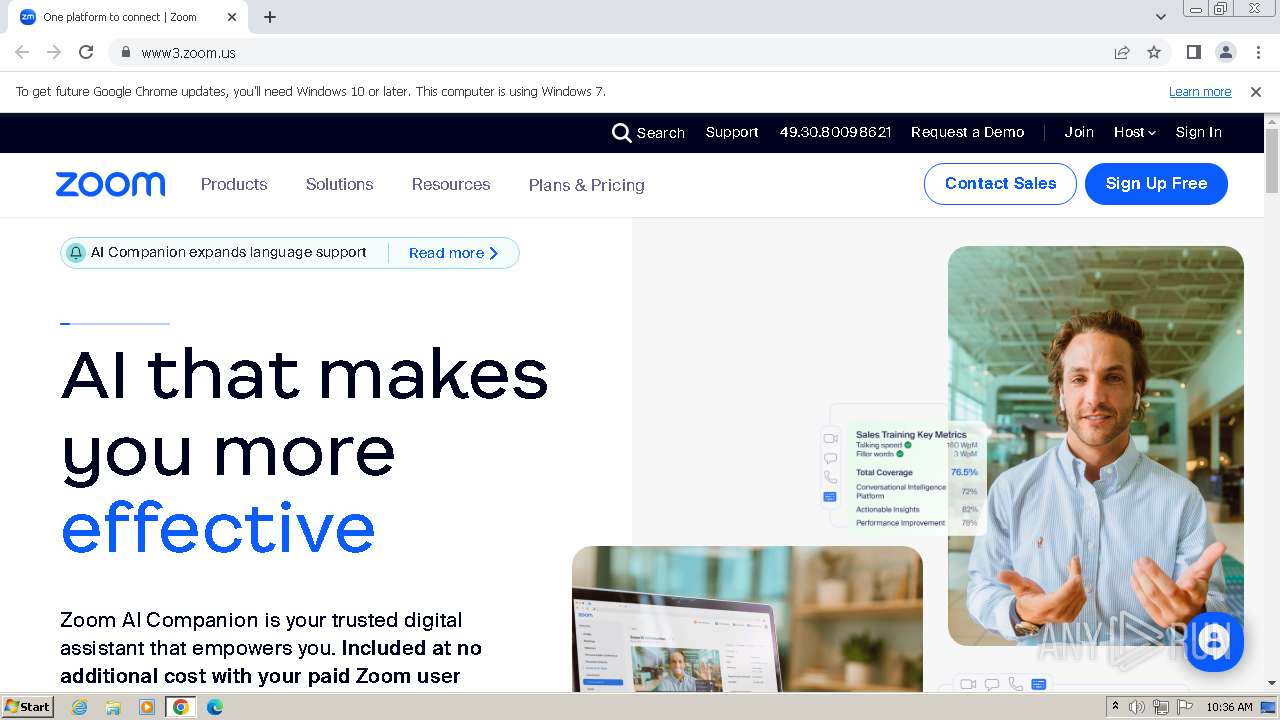1280x720 pixels.
Task: Open a new browser tab
Action: click(x=270, y=17)
